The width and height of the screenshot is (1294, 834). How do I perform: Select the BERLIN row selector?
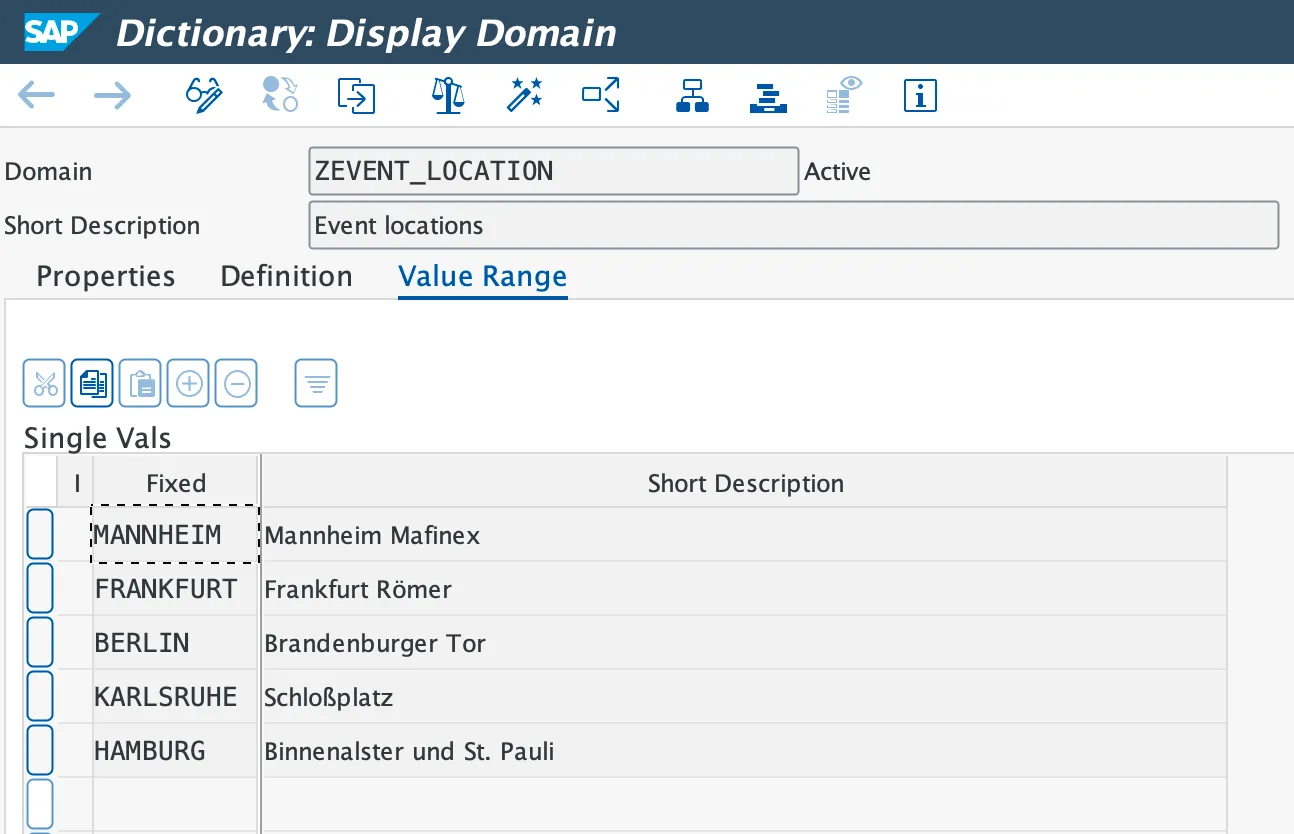(40, 642)
